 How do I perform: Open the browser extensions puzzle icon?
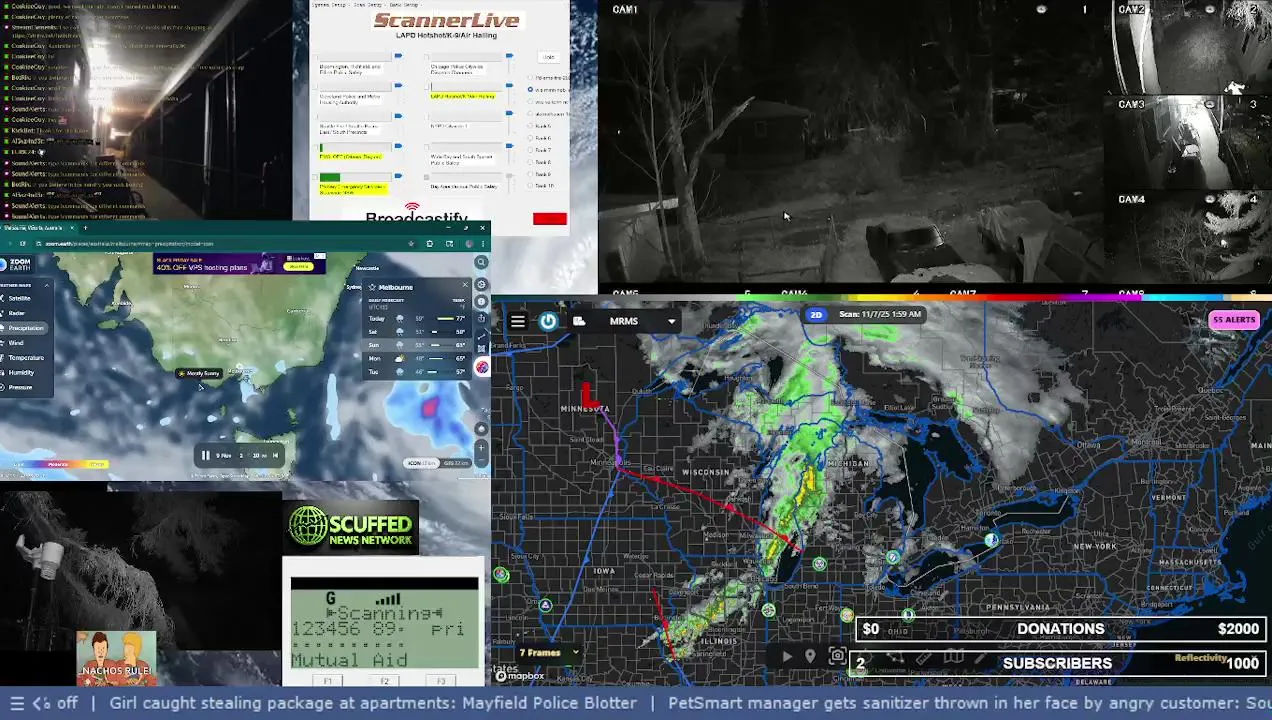(x=430, y=243)
